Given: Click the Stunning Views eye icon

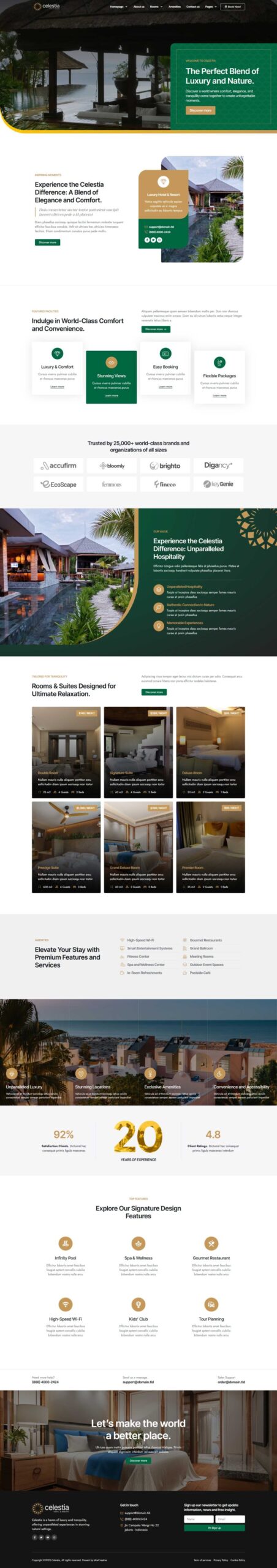Looking at the screenshot, I should coord(111,362).
